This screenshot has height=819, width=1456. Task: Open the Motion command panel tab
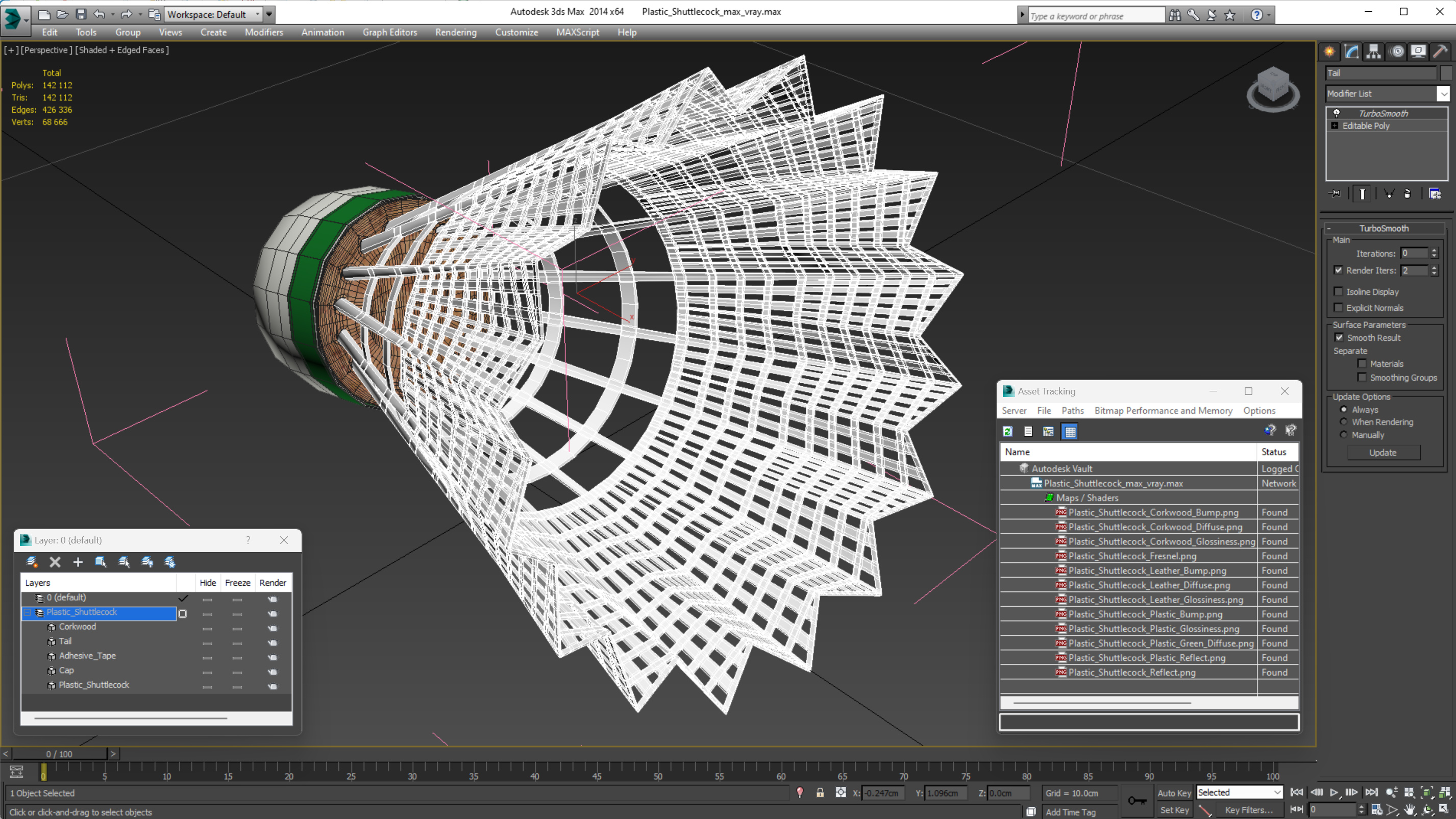1397,52
